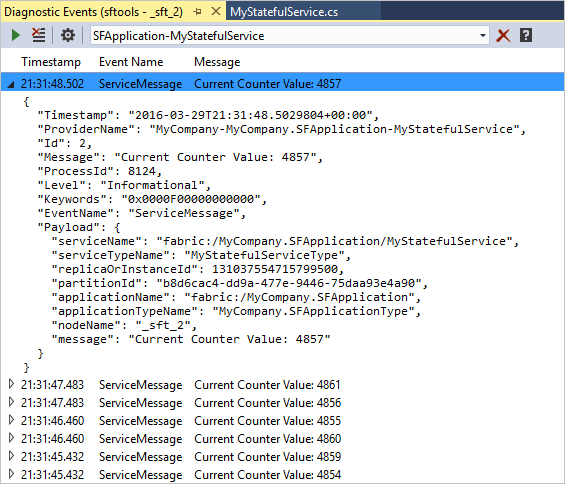565x484 pixels.
Task: Open the filter dropdown arrow
Action: click(482, 35)
